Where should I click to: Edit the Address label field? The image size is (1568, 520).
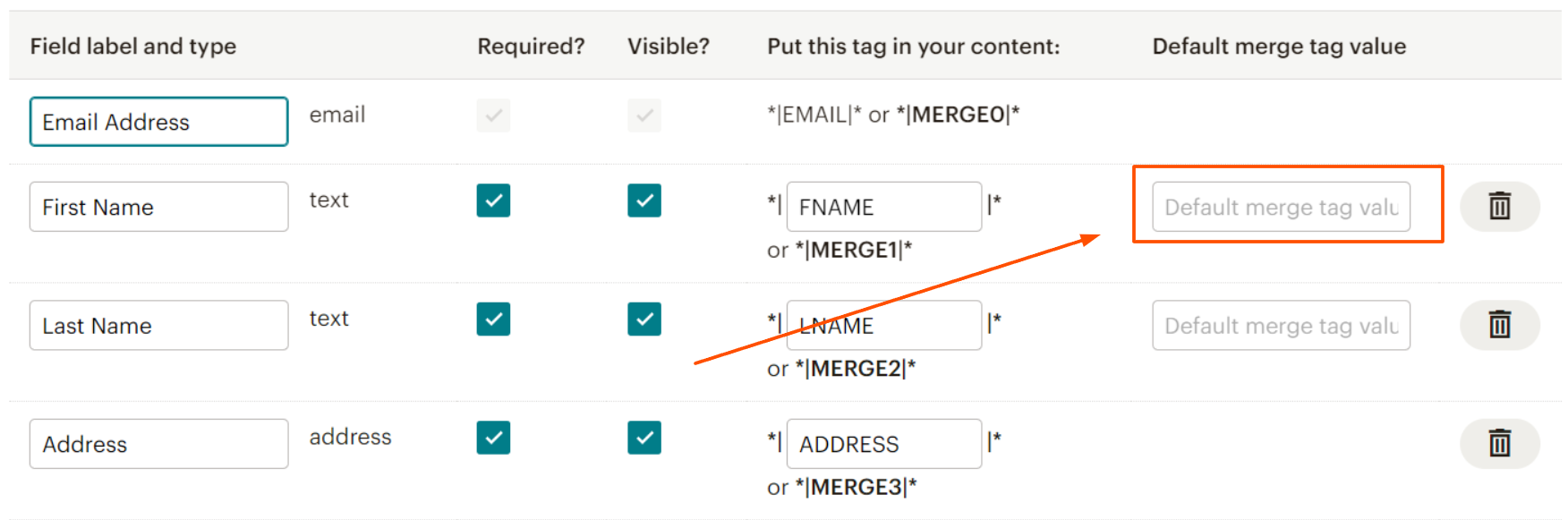tap(159, 443)
